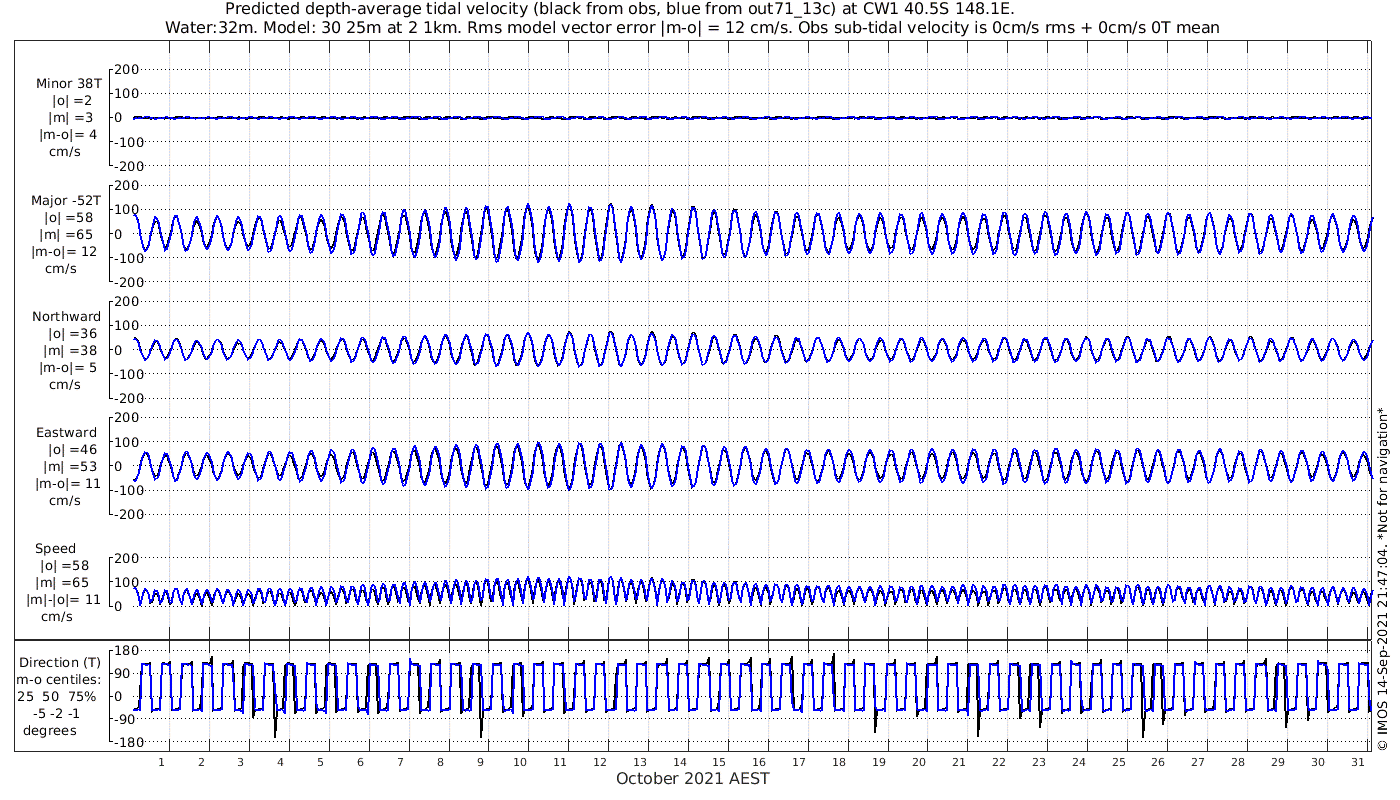Click the '200' tick on Minor axis
The height and width of the screenshot is (800, 1400).
pos(126,69)
